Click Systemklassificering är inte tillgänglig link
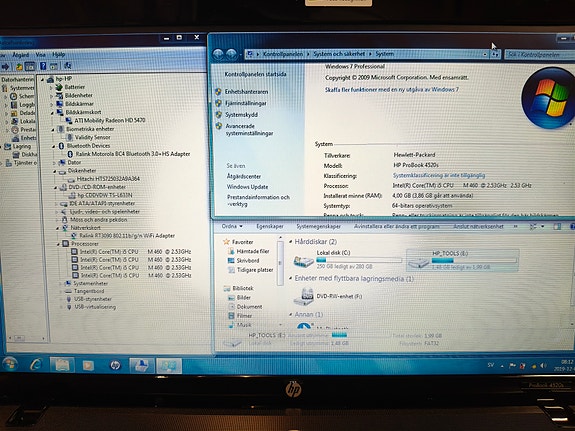Image resolution: width=575 pixels, height=431 pixels. (x=439, y=176)
